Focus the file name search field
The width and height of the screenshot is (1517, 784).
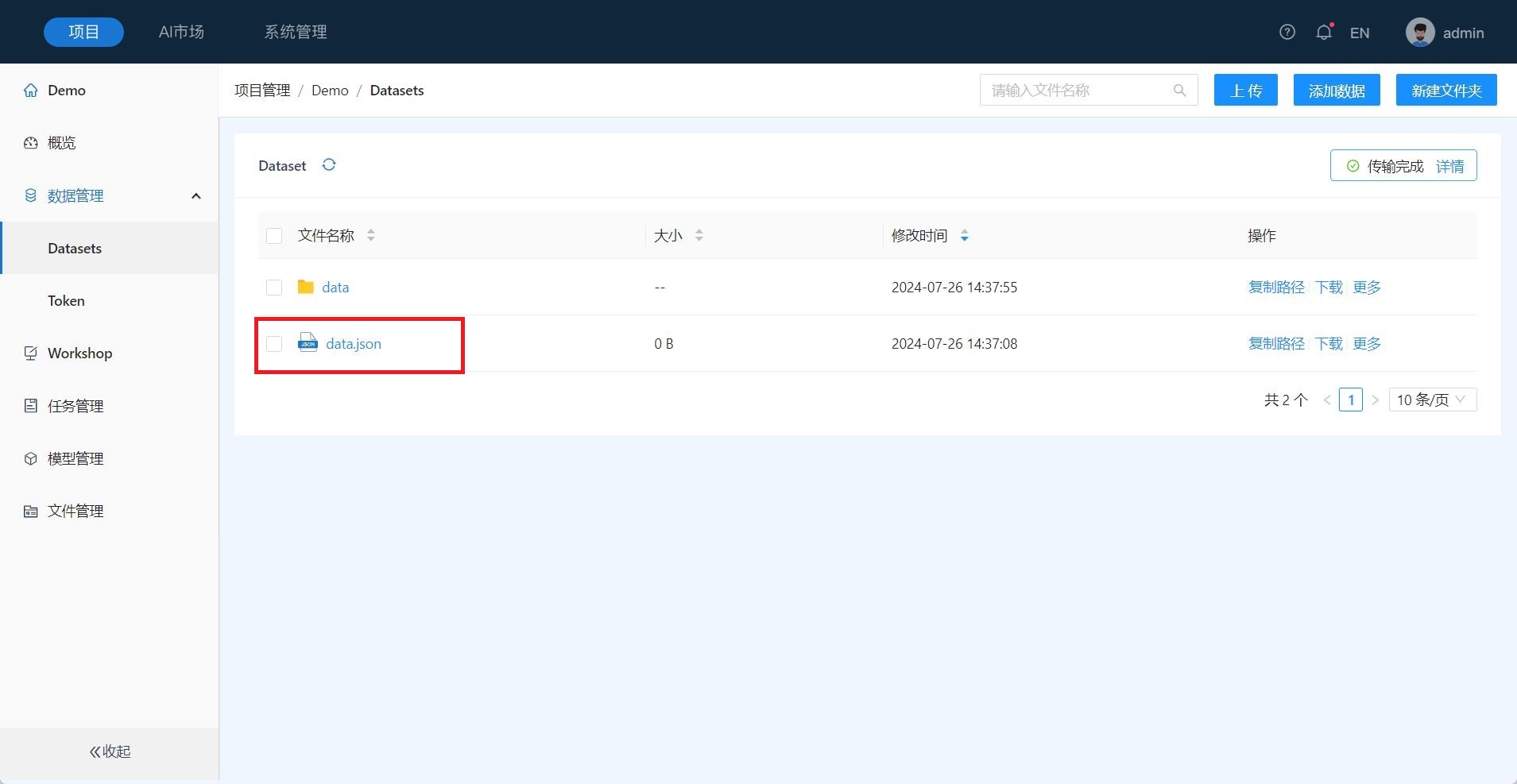[x=1077, y=91]
